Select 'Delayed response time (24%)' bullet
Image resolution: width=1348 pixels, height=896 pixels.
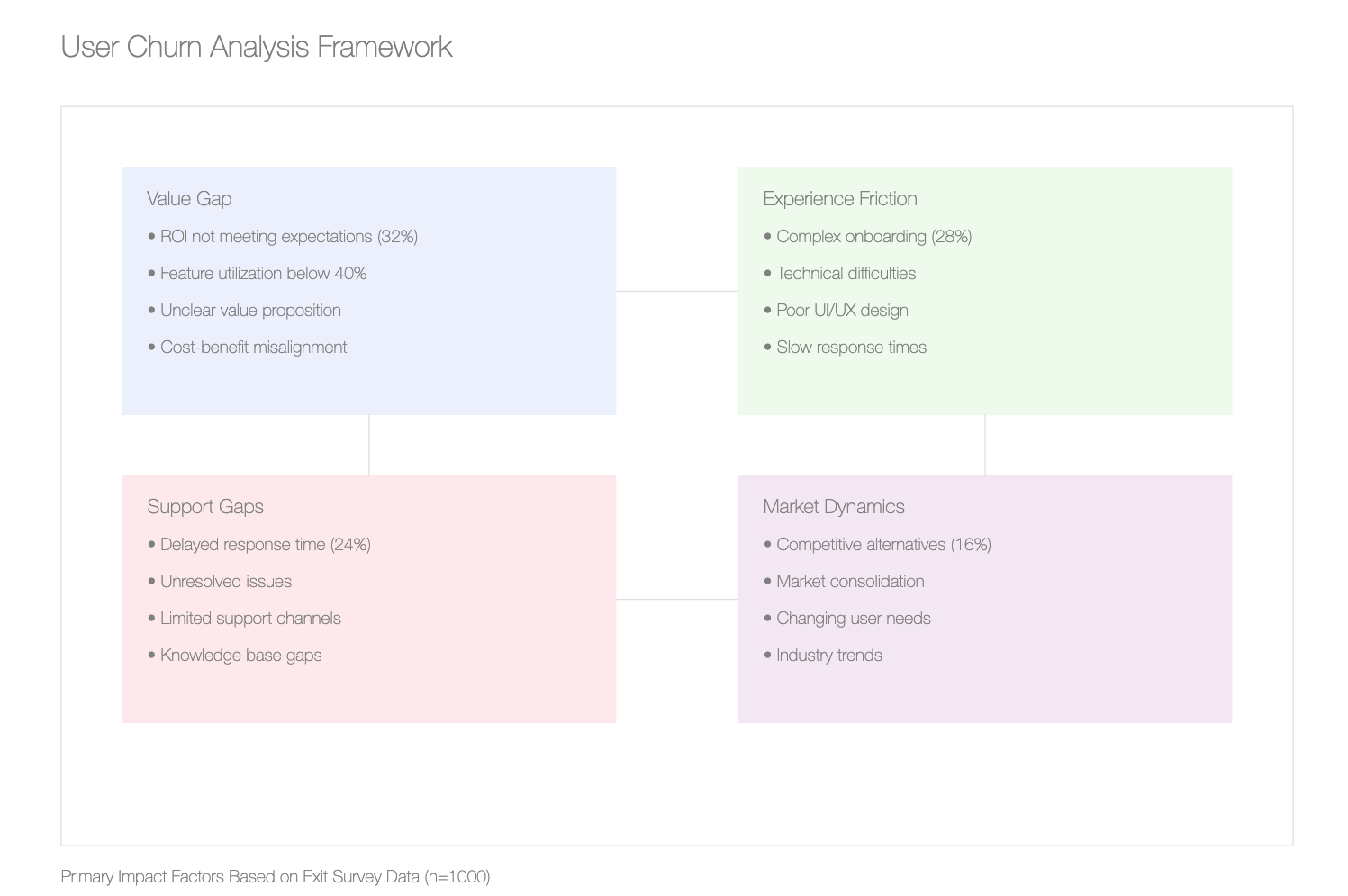point(259,545)
